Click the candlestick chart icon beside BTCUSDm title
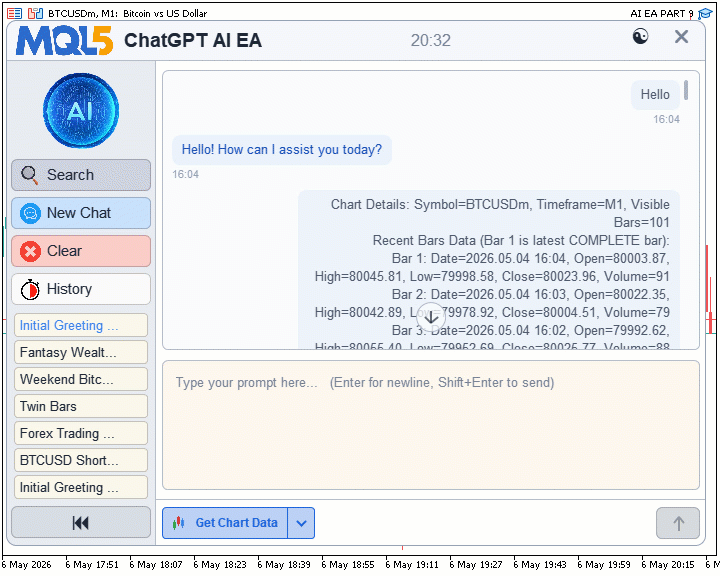This screenshot has width=720, height=576. pyautogui.click(x=35, y=13)
